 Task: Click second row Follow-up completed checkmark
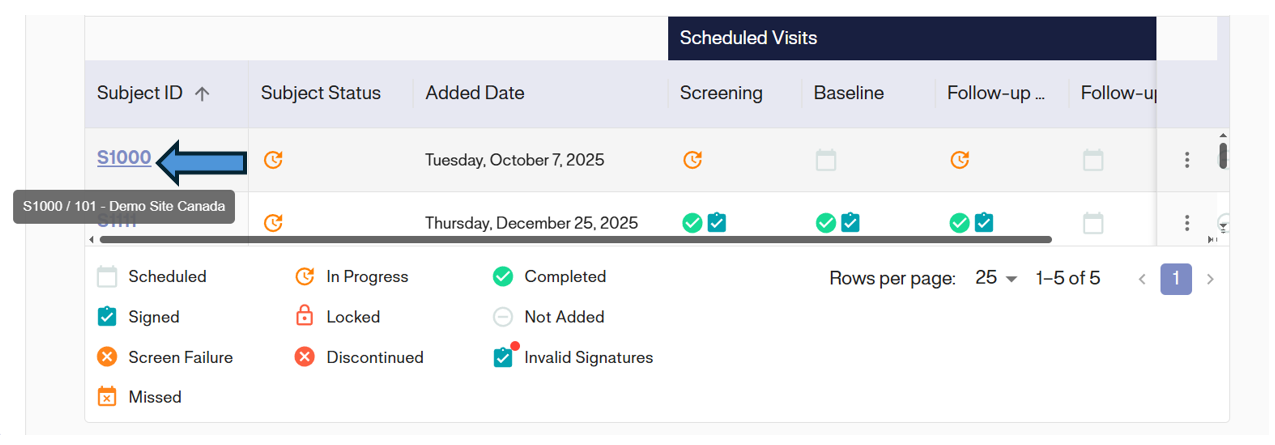[x=959, y=223]
